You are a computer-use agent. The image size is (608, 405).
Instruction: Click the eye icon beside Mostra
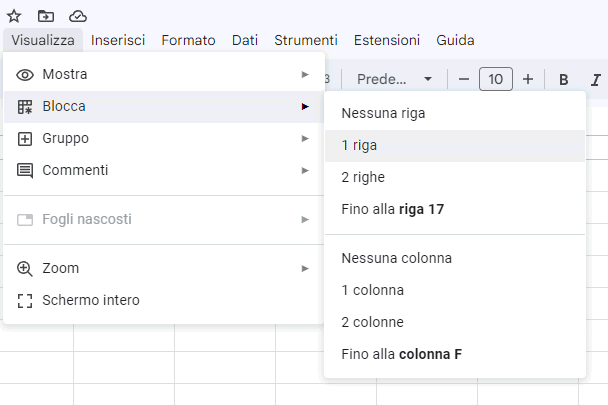(25, 74)
